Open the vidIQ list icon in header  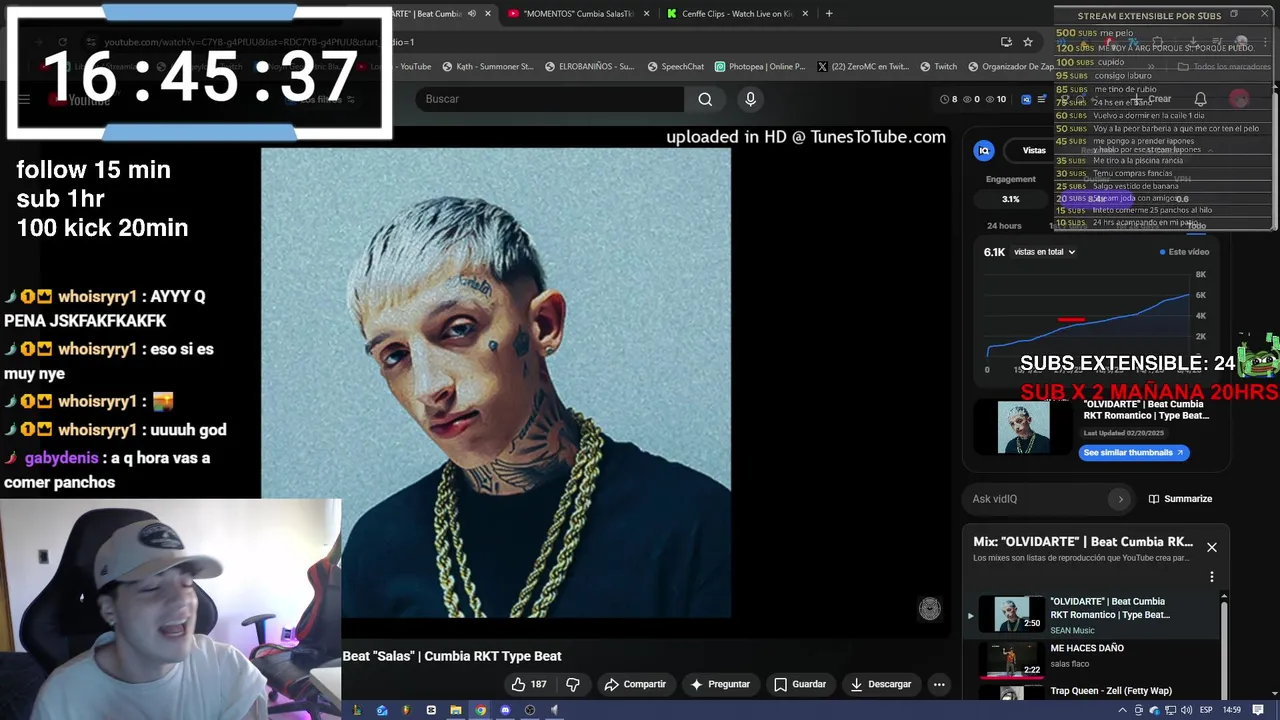click(x=1041, y=99)
